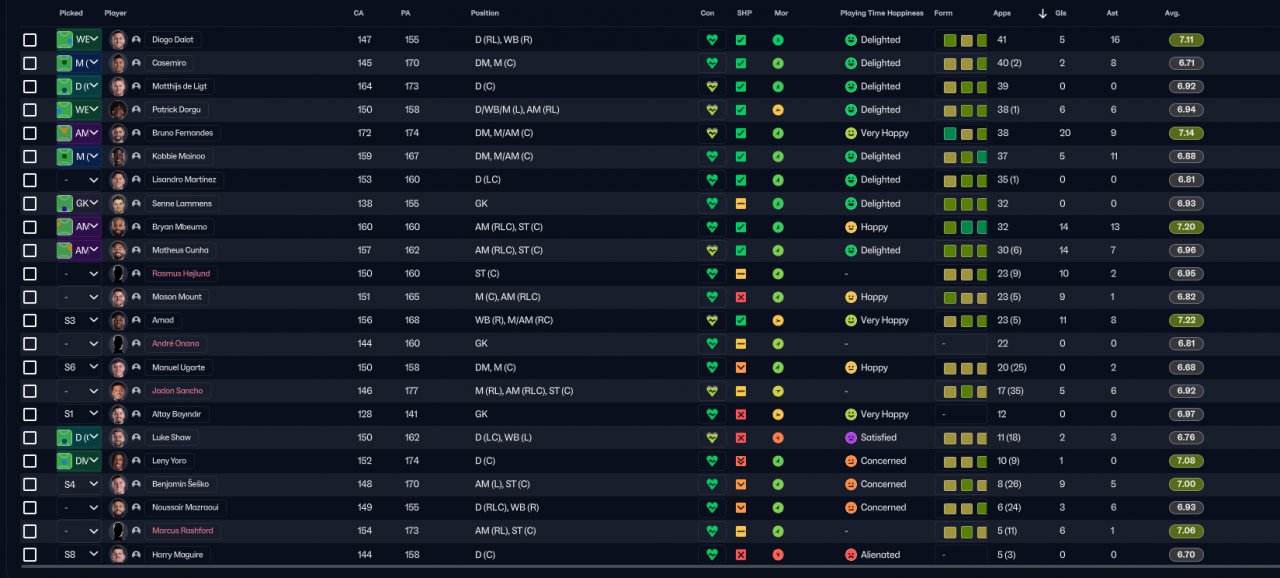Screen dimensions: 1280x578
Task: Click Leny Yoro's Concerned orange face icon
Action: tap(851, 461)
